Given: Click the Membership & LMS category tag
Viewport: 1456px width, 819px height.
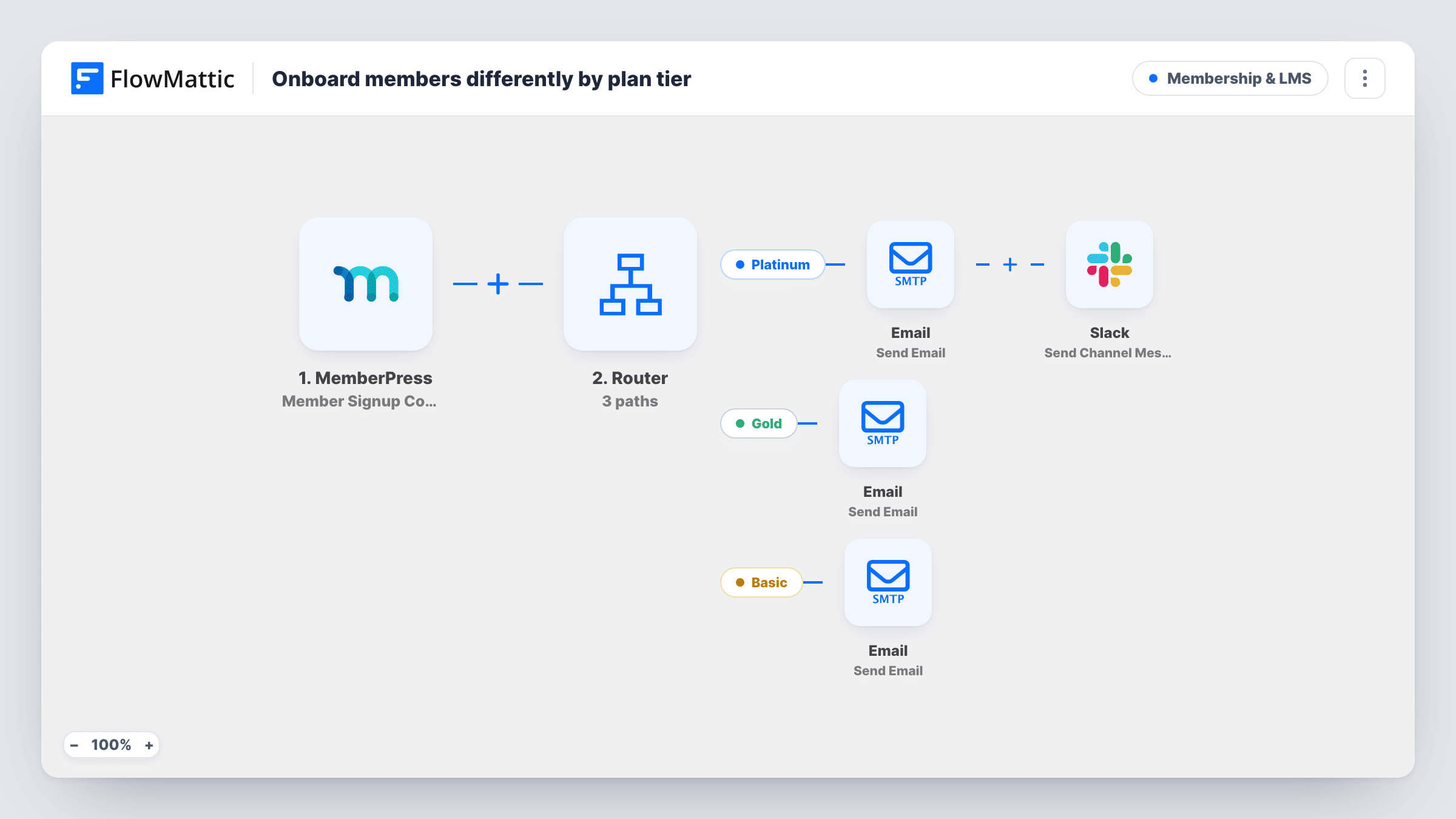Looking at the screenshot, I should (x=1230, y=78).
